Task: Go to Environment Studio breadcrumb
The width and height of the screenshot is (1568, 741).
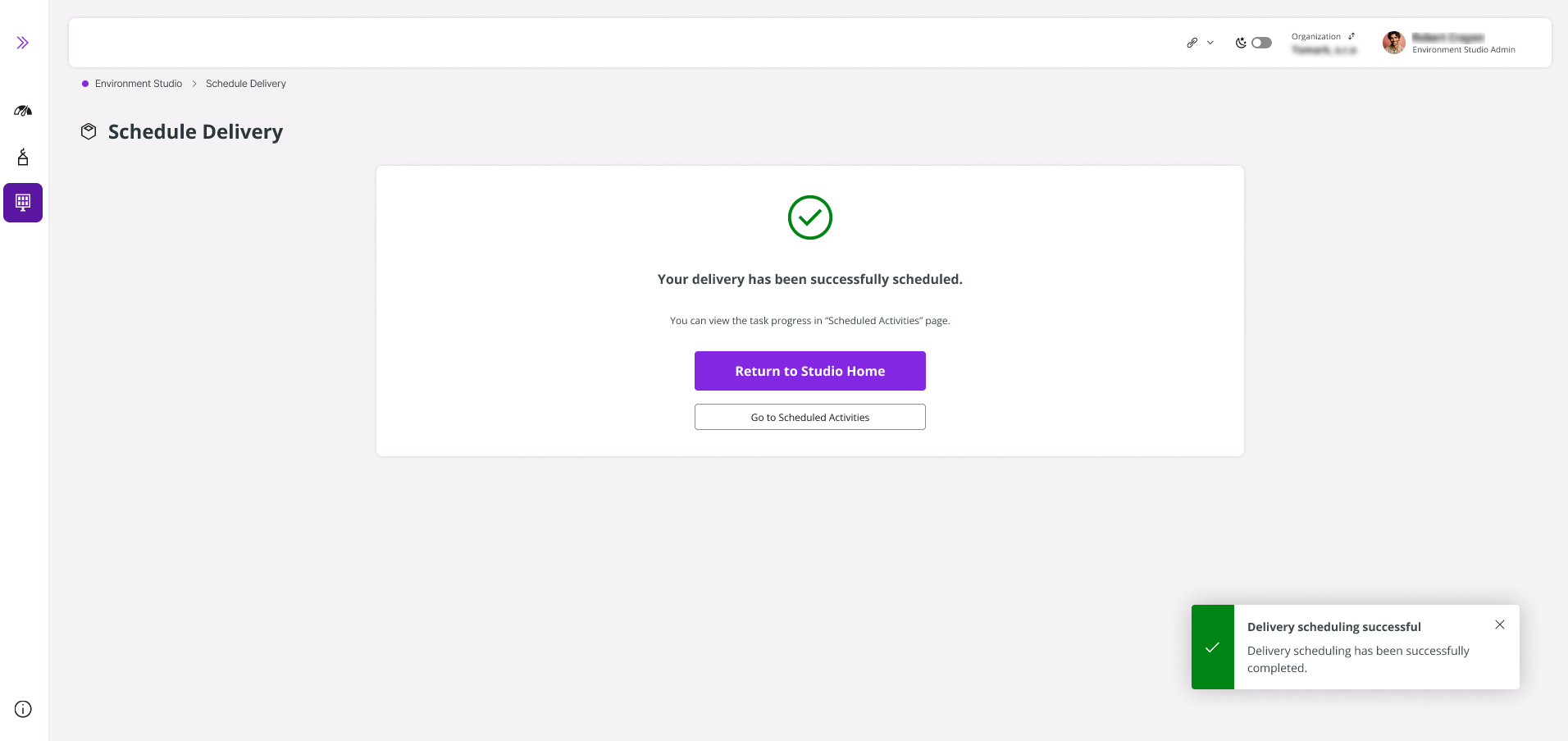Action: 139,84
